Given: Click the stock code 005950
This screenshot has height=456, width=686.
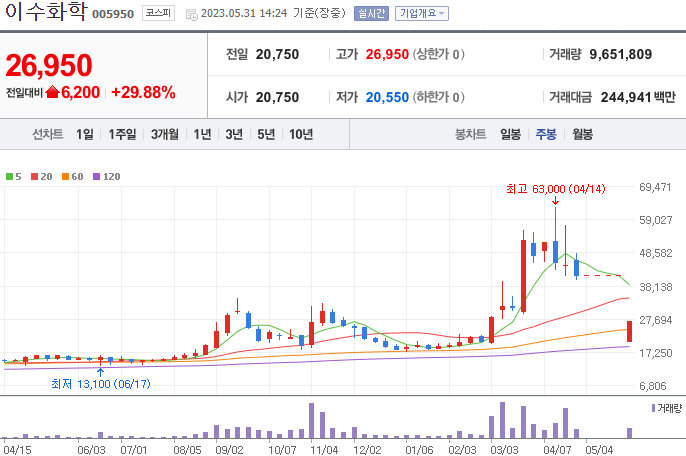Looking at the screenshot, I should click(x=113, y=14).
